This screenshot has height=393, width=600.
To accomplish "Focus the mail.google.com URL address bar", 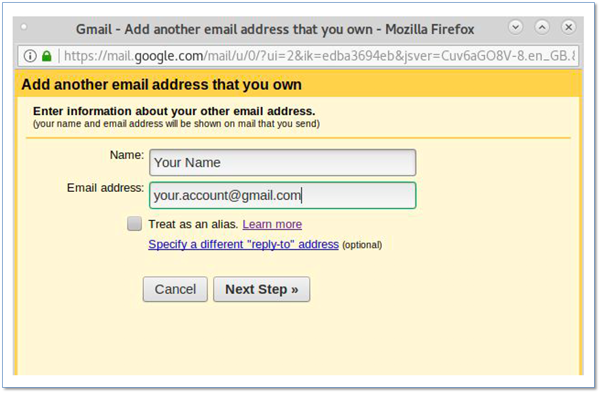I will point(319,56).
